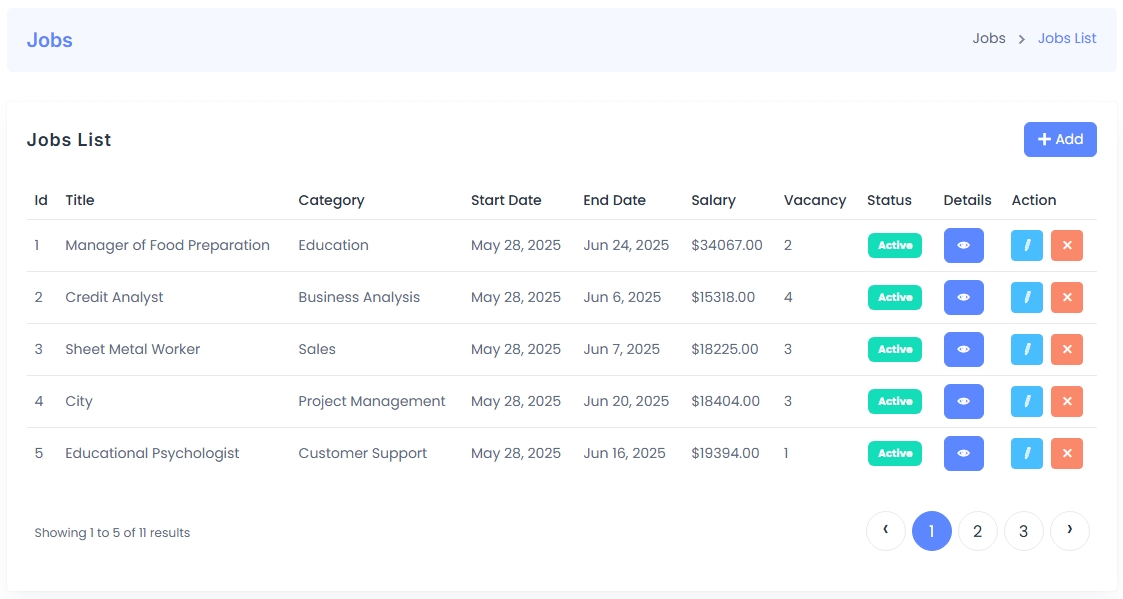Click the Jun 20, 2025 end date
Image resolution: width=1123 pixels, height=599 pixels.
tap(626, 401)
